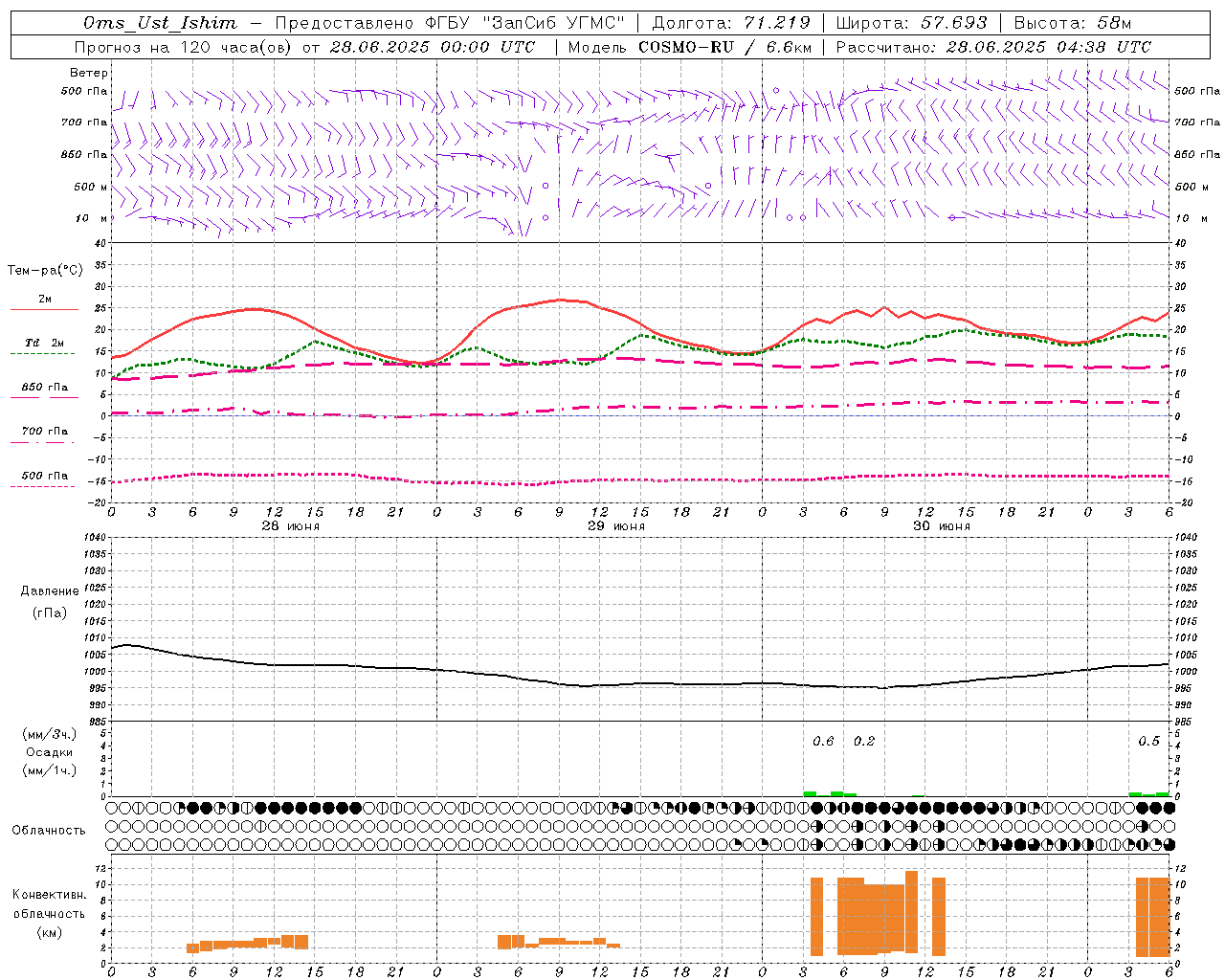
Task: Click the forecast length text Прогноз на 120 часа(ов)
Action: pyautogui.click(x=183, y=47)
